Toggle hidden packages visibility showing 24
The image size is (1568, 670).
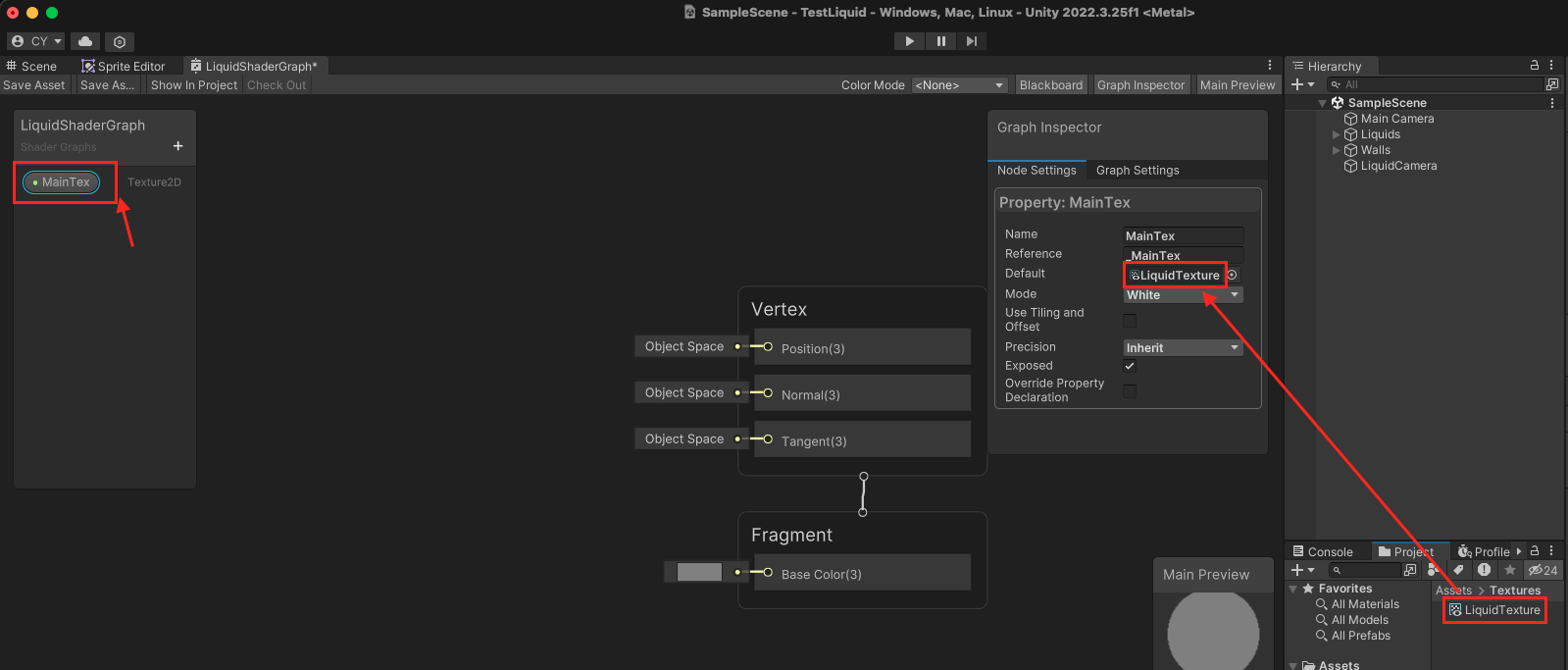tap(1543, 570)
